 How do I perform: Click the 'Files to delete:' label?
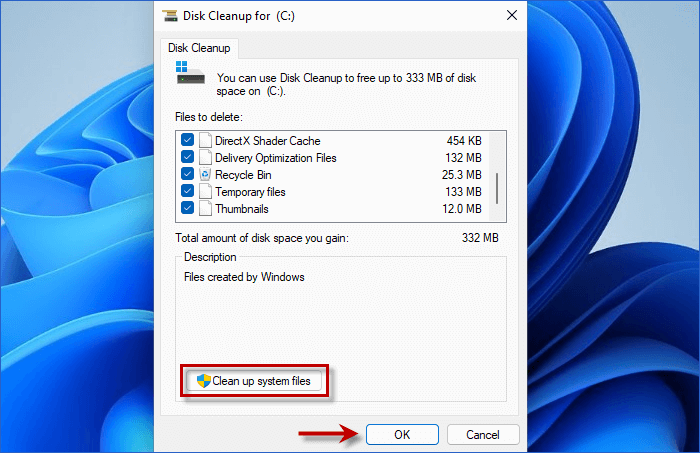[x=208, y=117]
